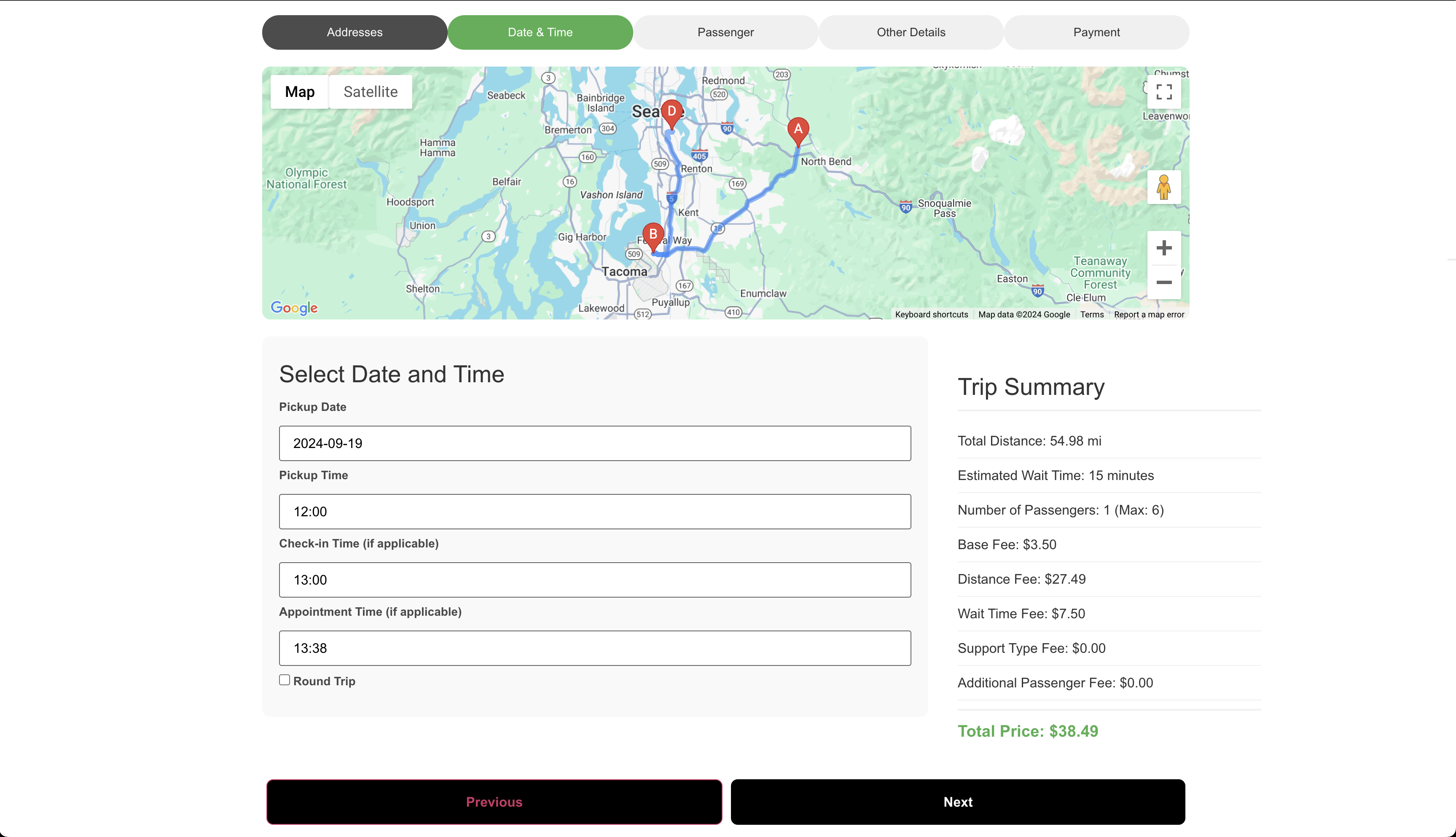Click the Base Fee: $3.50 line
Image resolution: width=1456 pixels, height=837 pixels.
(x=1007, y=545)
